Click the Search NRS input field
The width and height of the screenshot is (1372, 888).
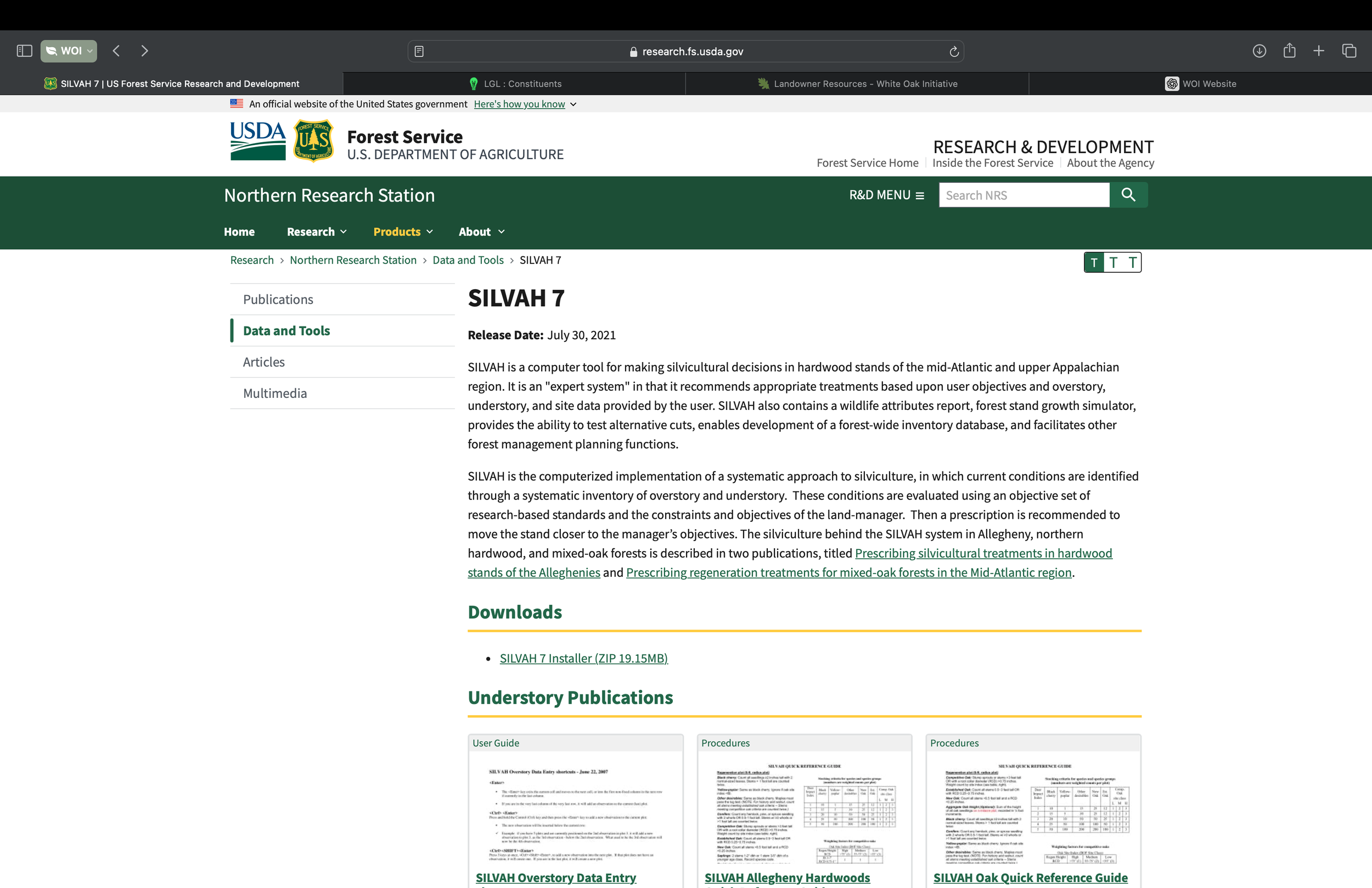coord(1023,195)
